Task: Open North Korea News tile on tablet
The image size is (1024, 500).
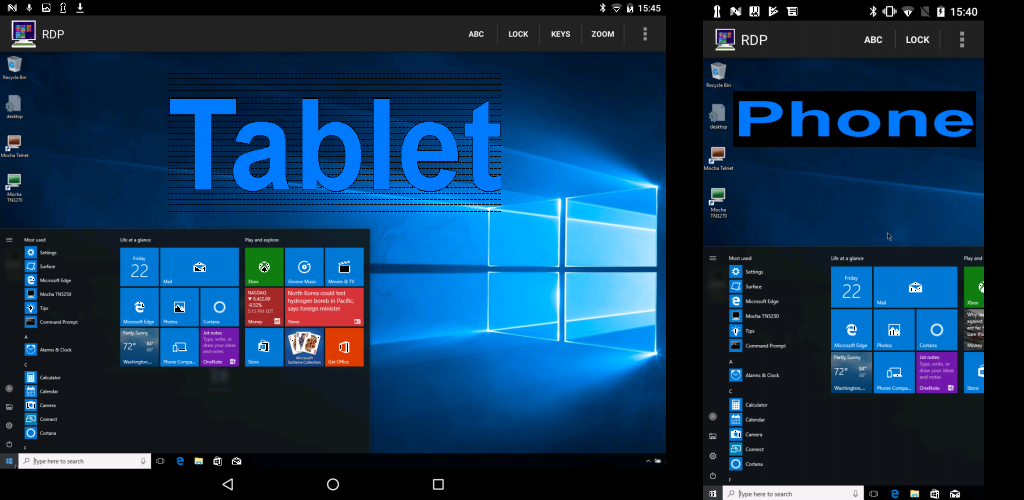Action: click(325, 307)
